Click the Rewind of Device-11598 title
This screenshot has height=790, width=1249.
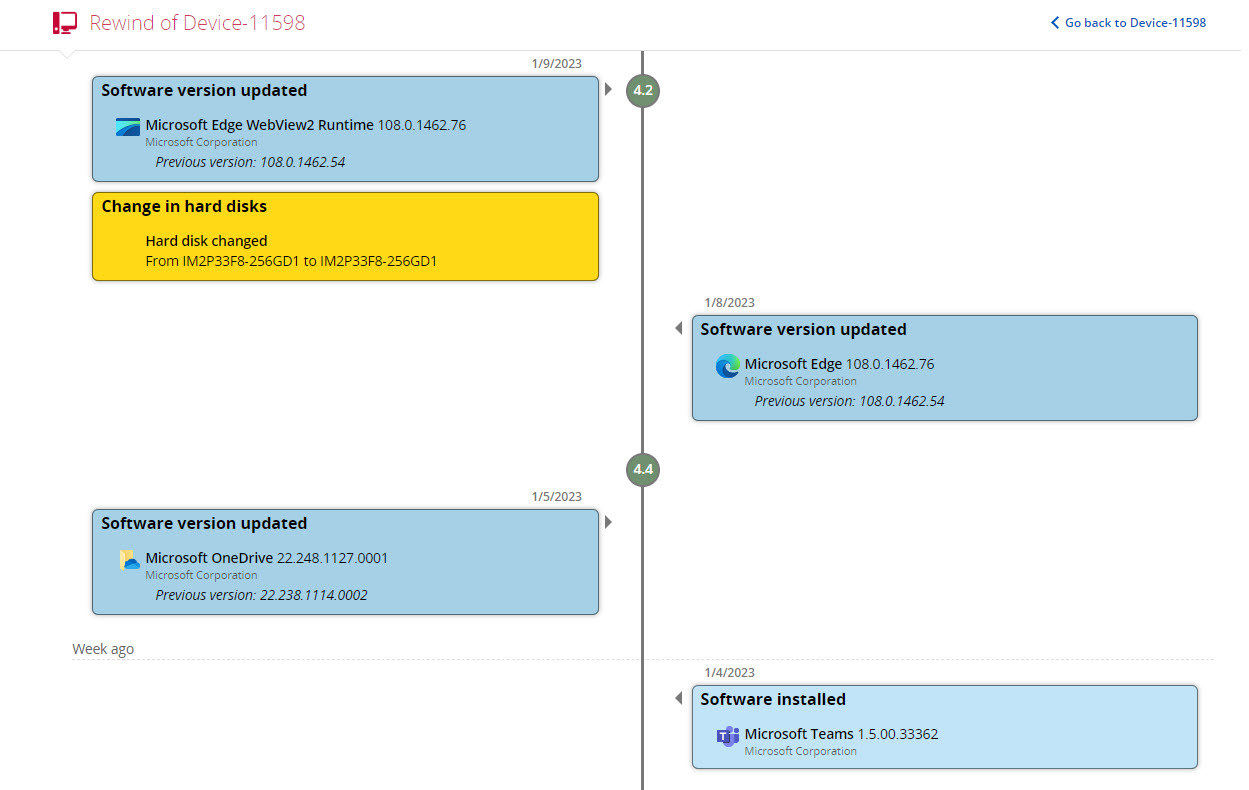(x=198, y=23)
